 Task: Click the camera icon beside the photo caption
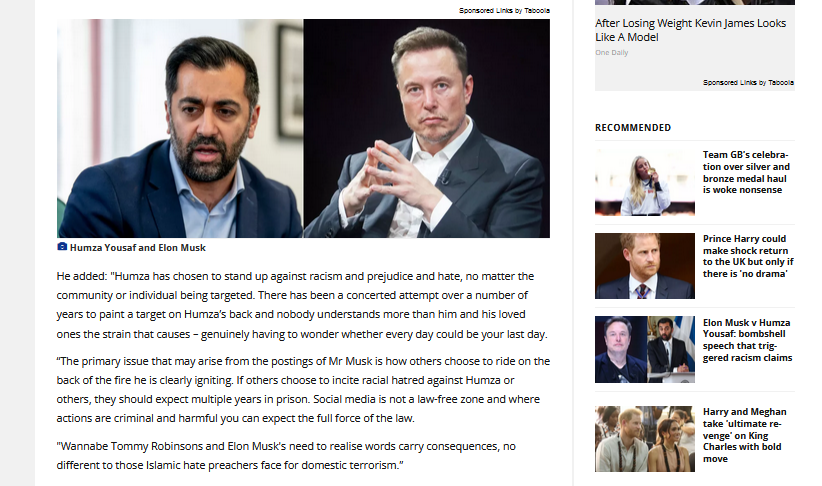click(62, 247)
